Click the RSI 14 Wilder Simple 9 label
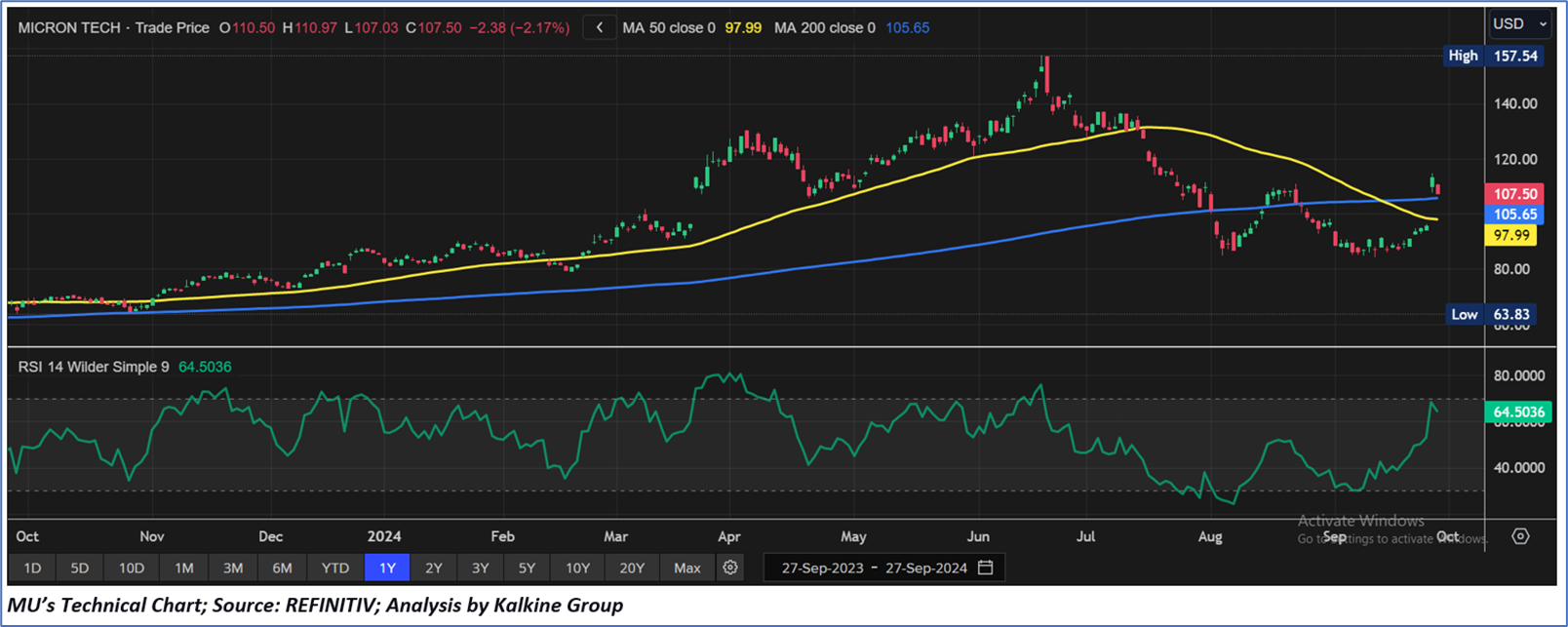This screenshot has height=627, width=1568. point(94,367)
